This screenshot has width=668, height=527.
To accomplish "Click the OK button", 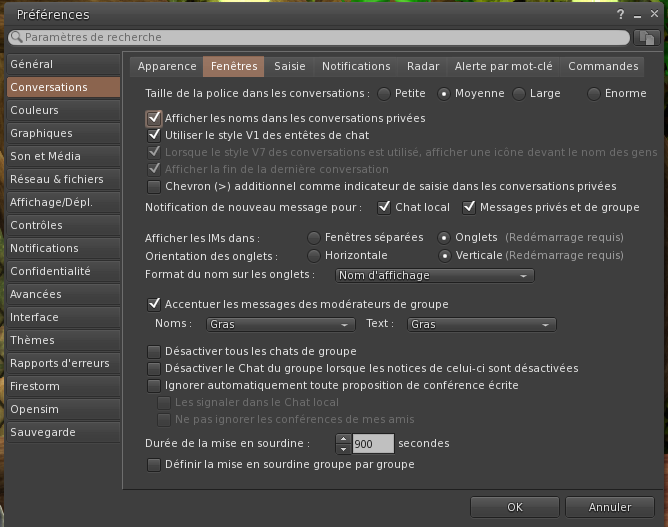I will [x=514, y=507].
